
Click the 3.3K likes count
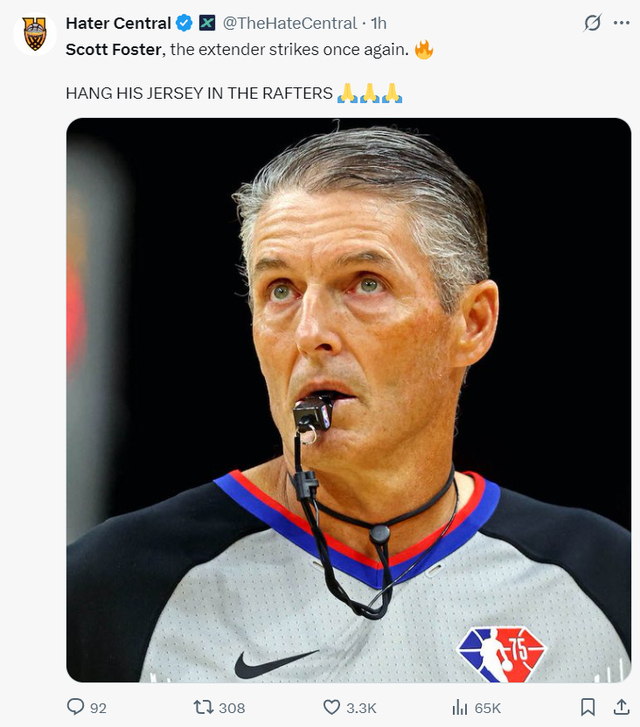tap(361, 708)
